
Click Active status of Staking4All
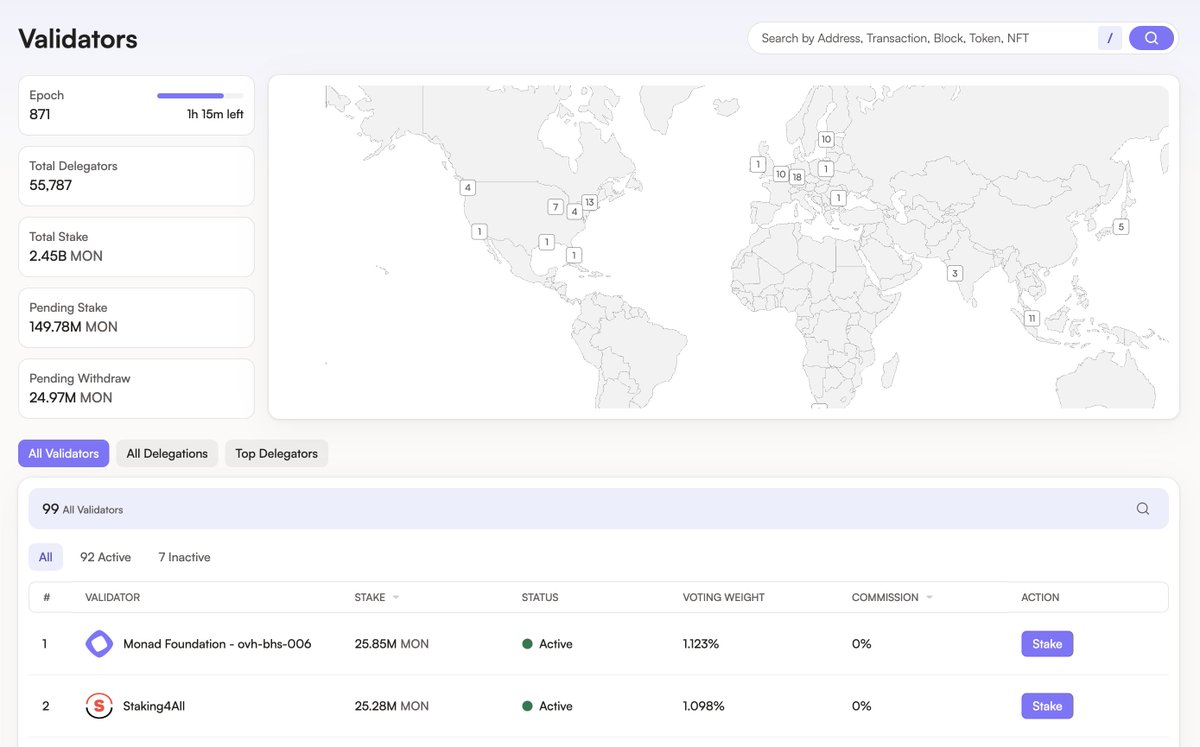[x=548, y=706]
